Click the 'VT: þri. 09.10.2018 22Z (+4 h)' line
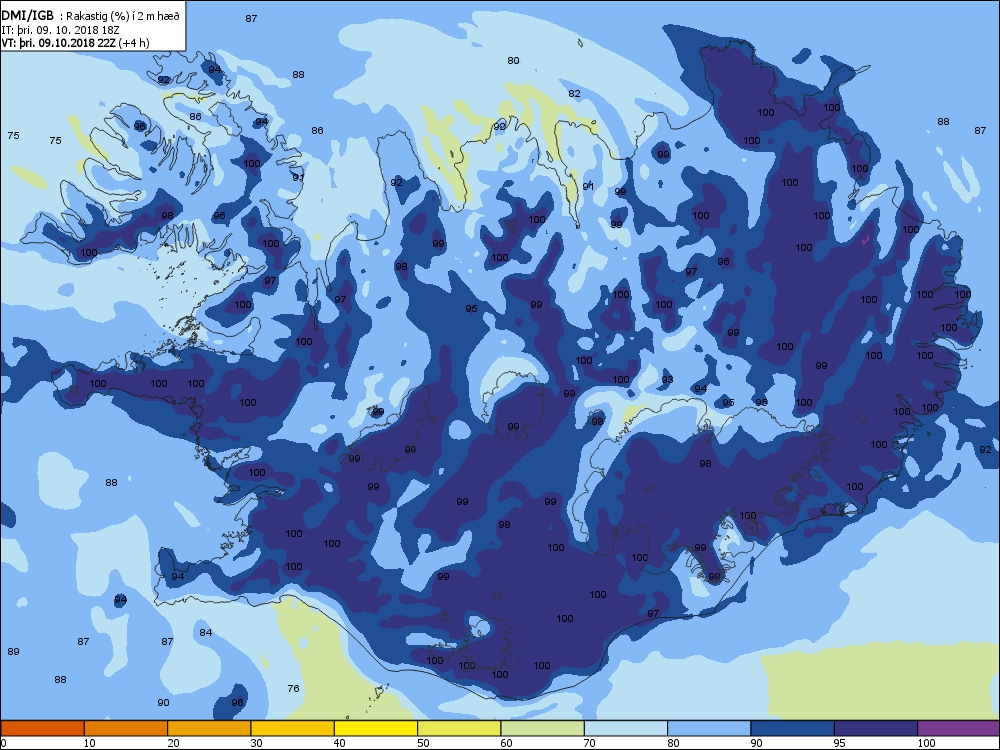The width and height of the screenshot is (1000, 750). 75,43
